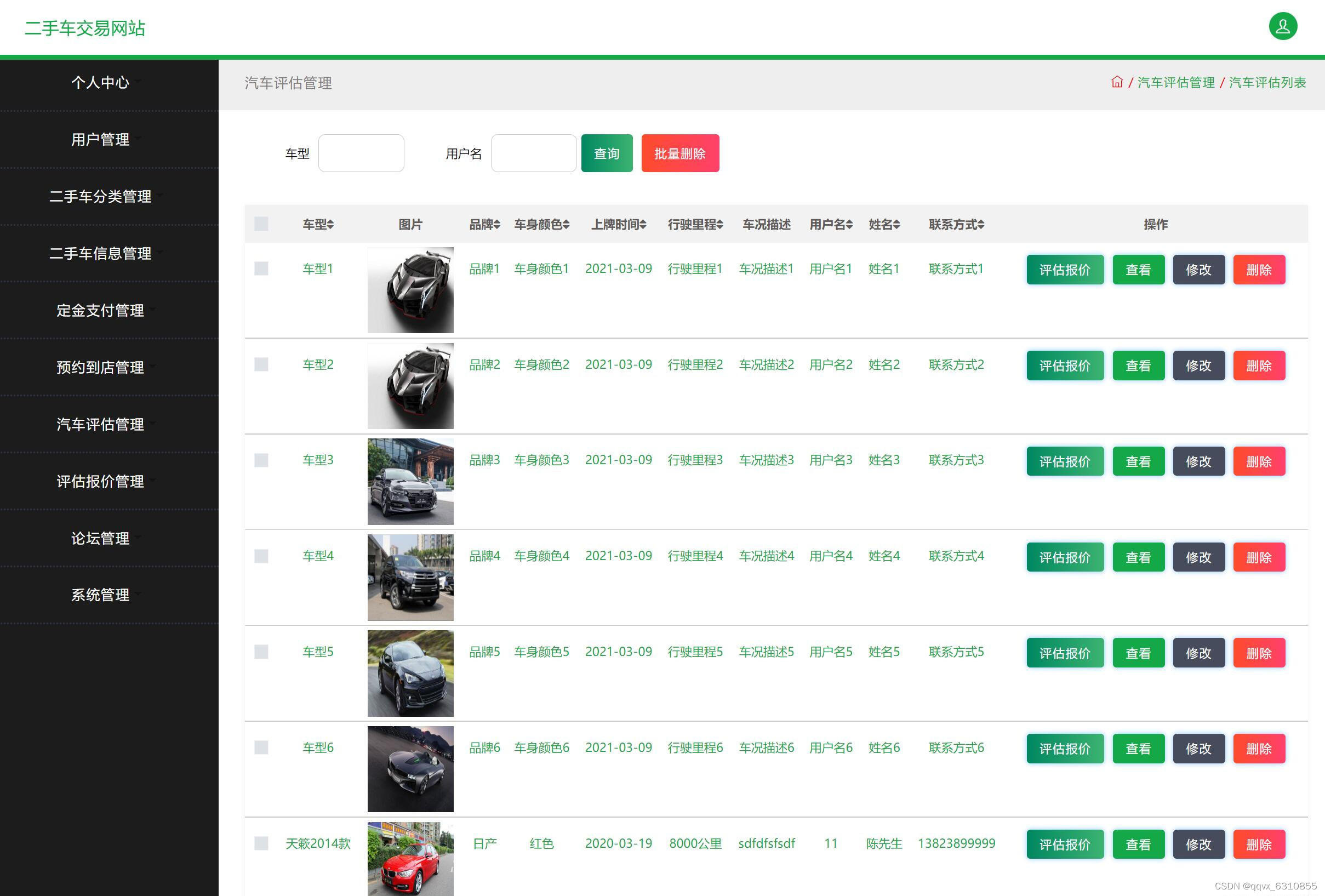Tick the select-all checkbox in table header
This screenshot has height=896, width=1325.
[x=261, y=224]
